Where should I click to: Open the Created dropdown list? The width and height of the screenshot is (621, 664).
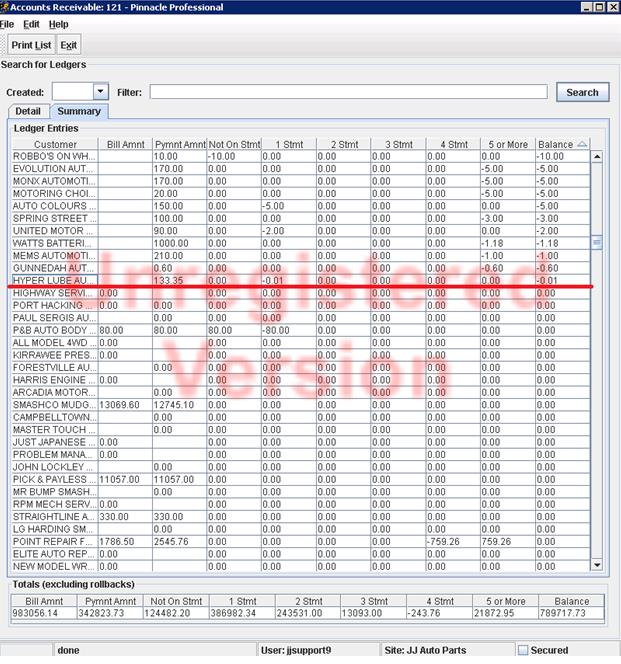pyautogui.click(x=100, y=92)
